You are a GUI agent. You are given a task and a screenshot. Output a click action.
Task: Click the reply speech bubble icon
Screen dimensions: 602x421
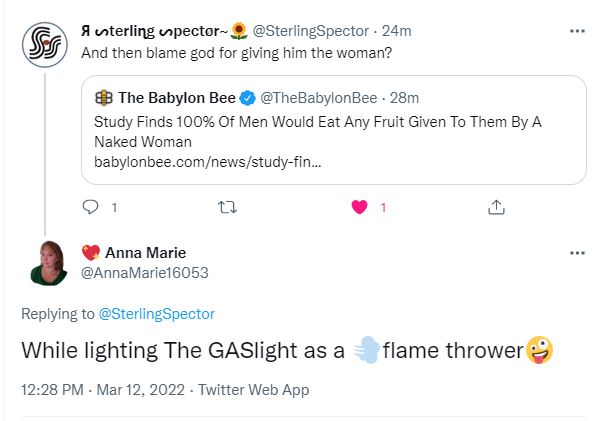point(90,208)
